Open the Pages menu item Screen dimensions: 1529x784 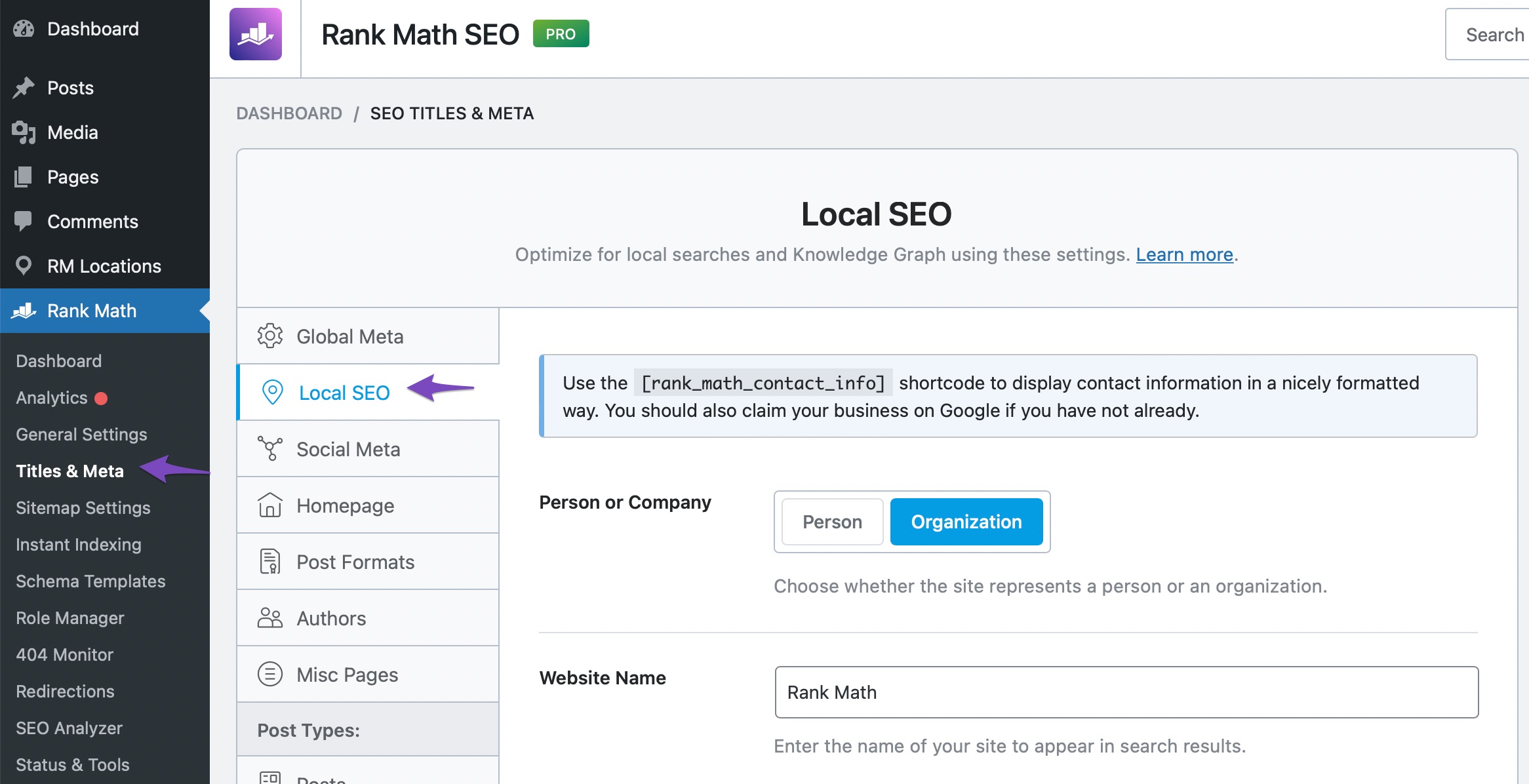(105, 177)
